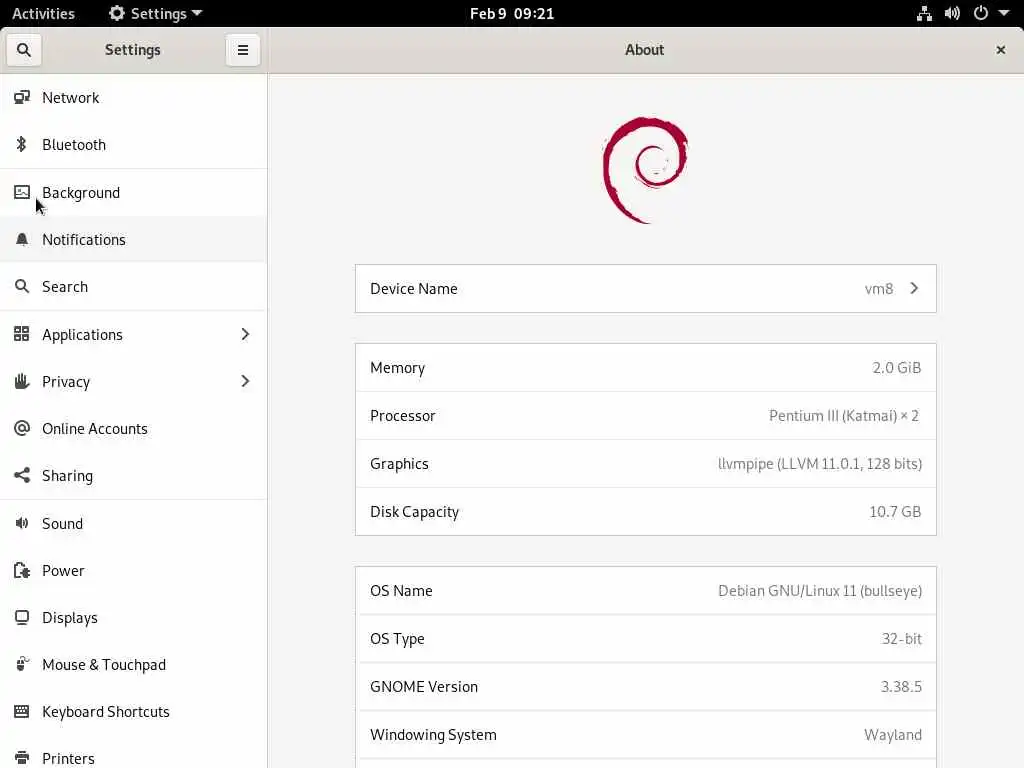Click the gear icon next to Settings in top bar
The height and width of the screenshot is (768, 1024).
[117, 13]
